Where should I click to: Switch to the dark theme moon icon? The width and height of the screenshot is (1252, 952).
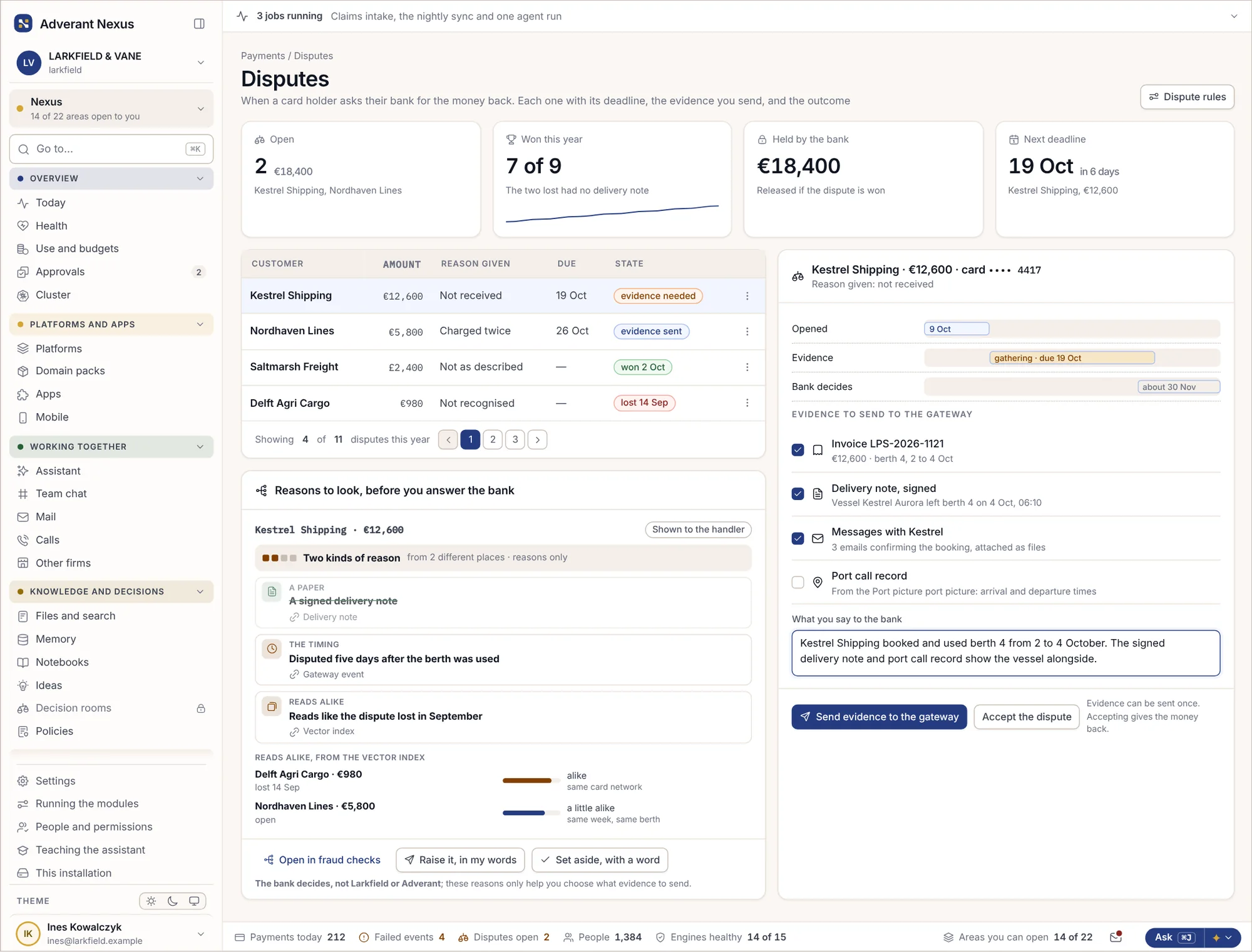click(173, 901)
